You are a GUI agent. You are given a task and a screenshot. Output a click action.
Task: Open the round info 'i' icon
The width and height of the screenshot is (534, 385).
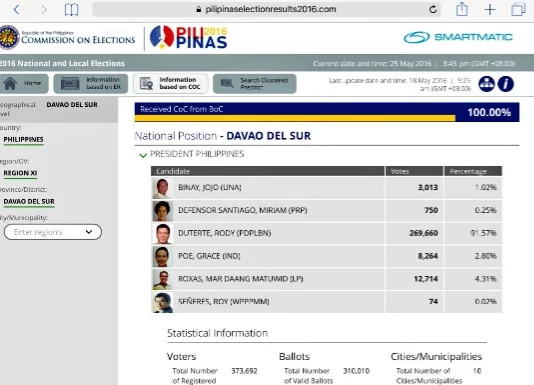coord(506,84)
